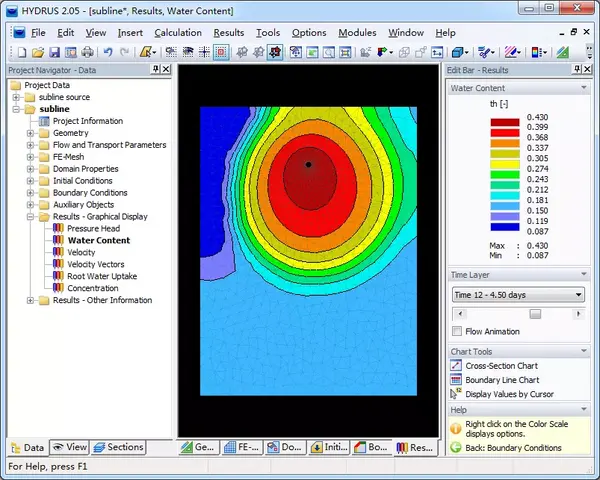Switch to the FE-Mesh view tab

242,447
